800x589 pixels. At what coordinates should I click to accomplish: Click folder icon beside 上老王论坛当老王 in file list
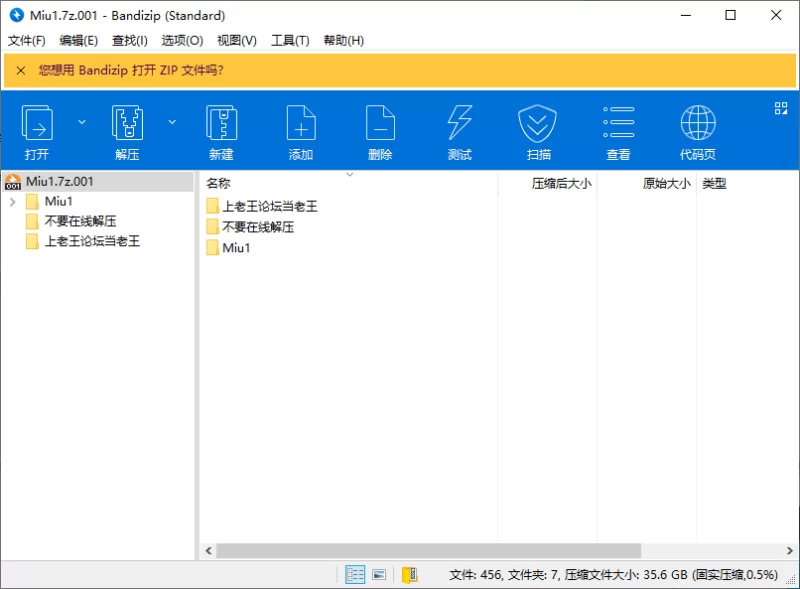click(x=213, y=206)
